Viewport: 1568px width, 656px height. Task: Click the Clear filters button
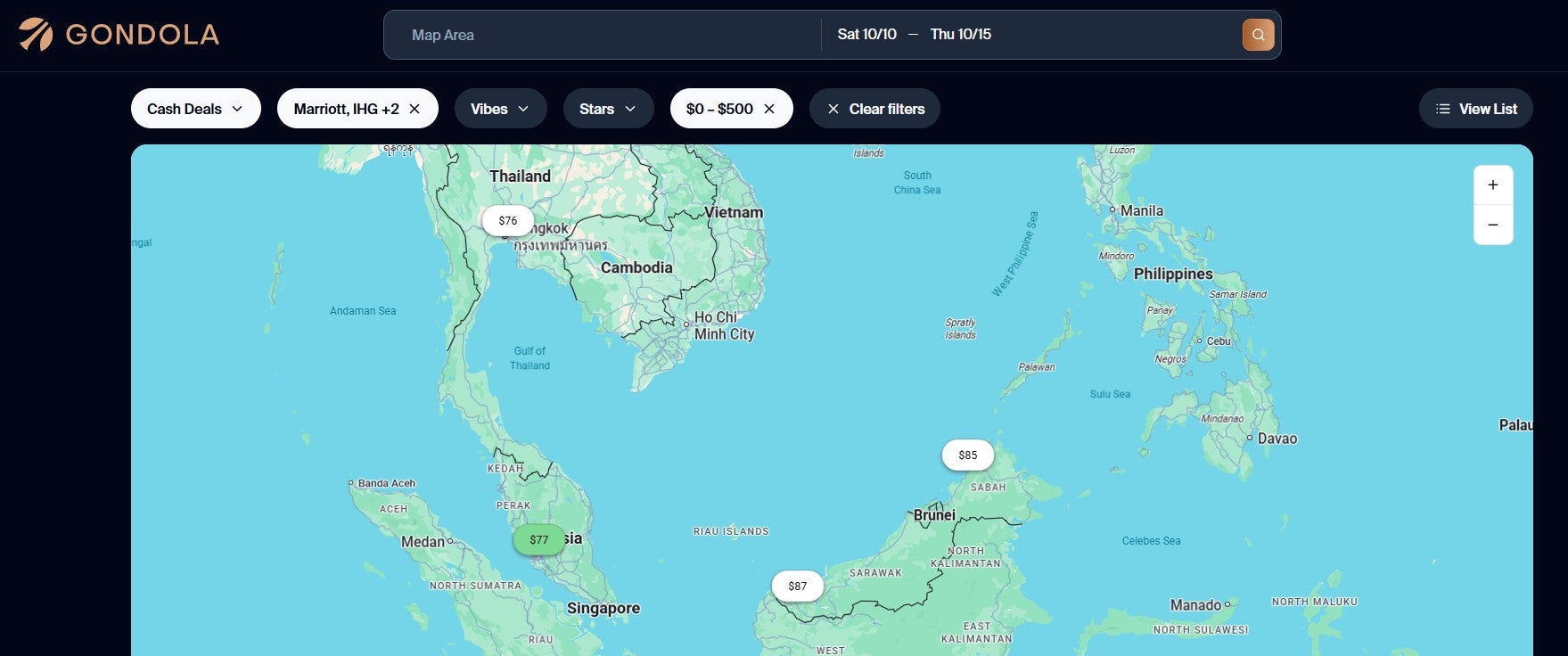click(x=874, y=109)
